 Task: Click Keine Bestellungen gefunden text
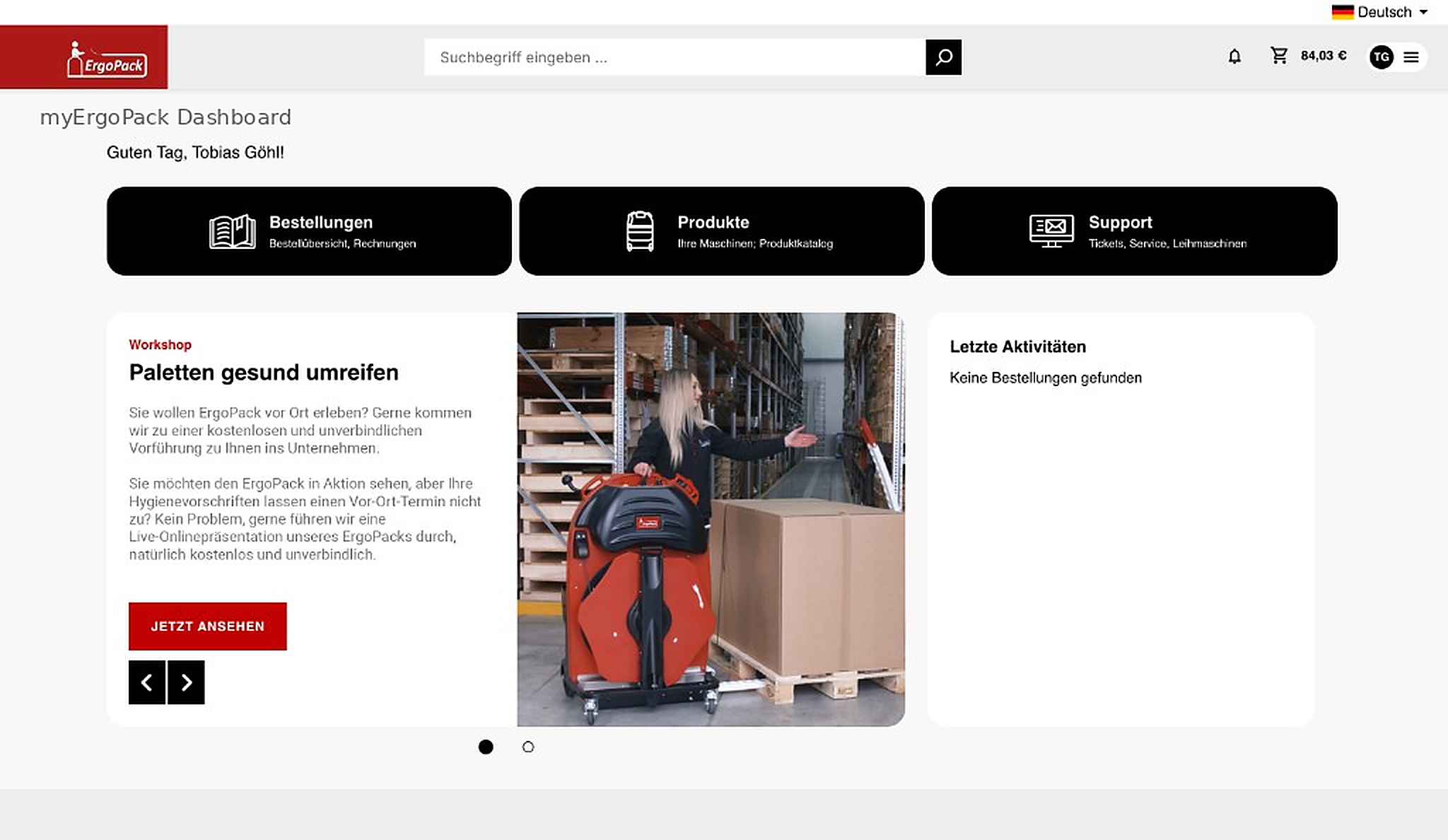click(x=1046, y=378)
